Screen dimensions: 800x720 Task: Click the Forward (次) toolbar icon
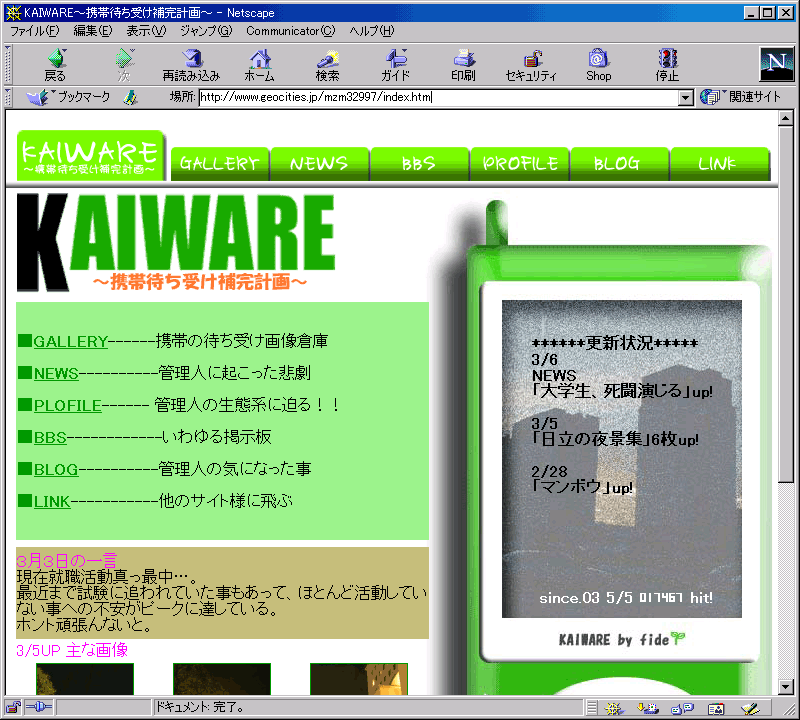pos(124,65)
